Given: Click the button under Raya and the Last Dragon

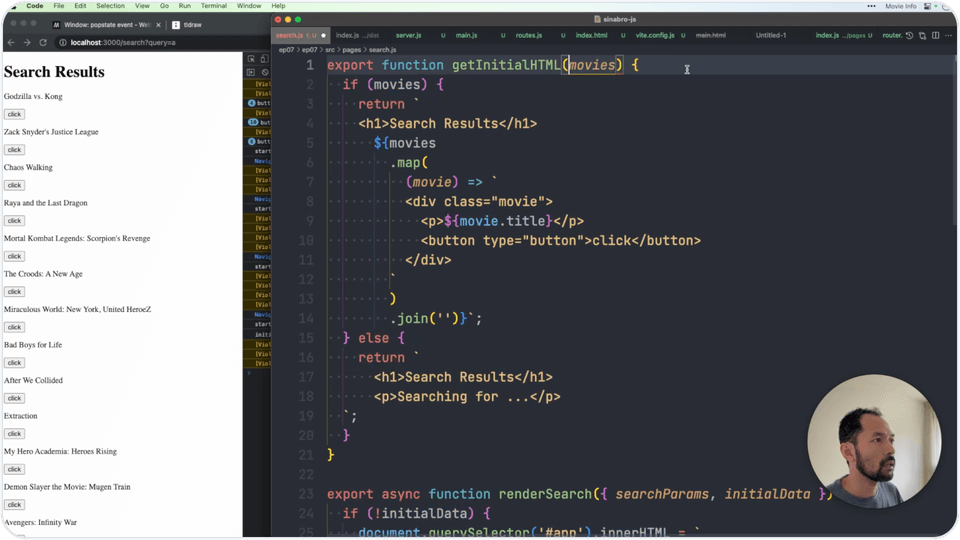Looking at the screenshot, I should [14, 220].
